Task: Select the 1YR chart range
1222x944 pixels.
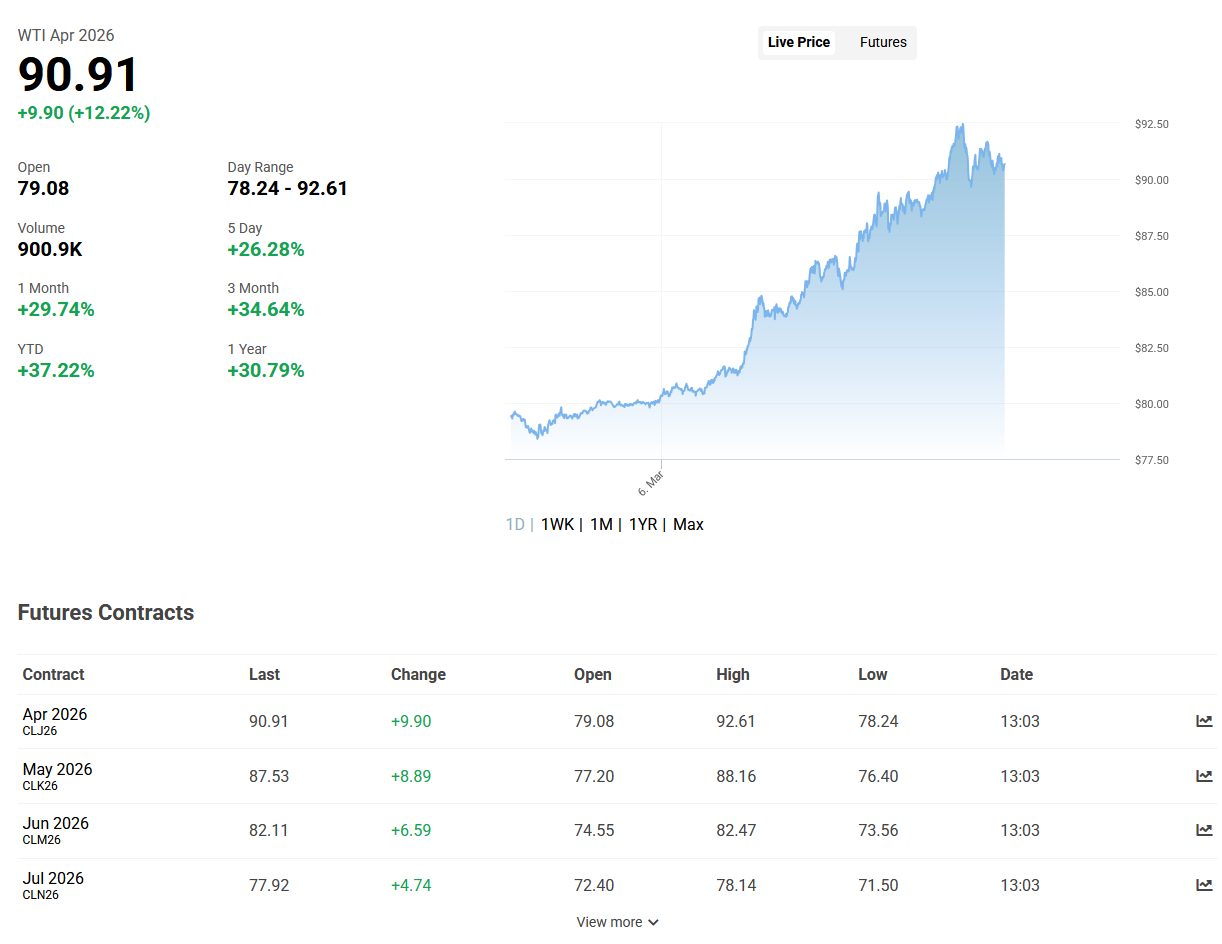Action: [x=643, y=524]
